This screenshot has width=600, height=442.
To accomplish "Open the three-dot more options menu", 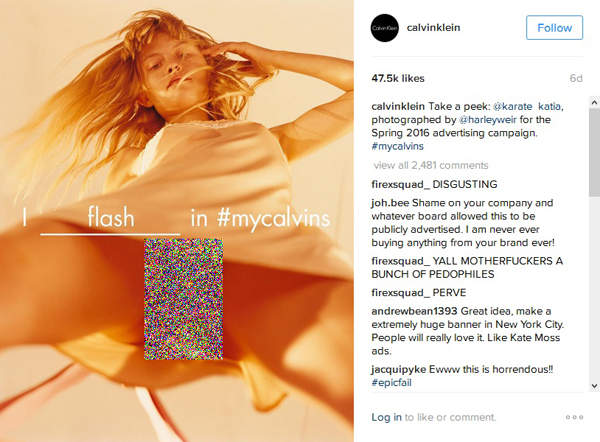I will point(574,417).
